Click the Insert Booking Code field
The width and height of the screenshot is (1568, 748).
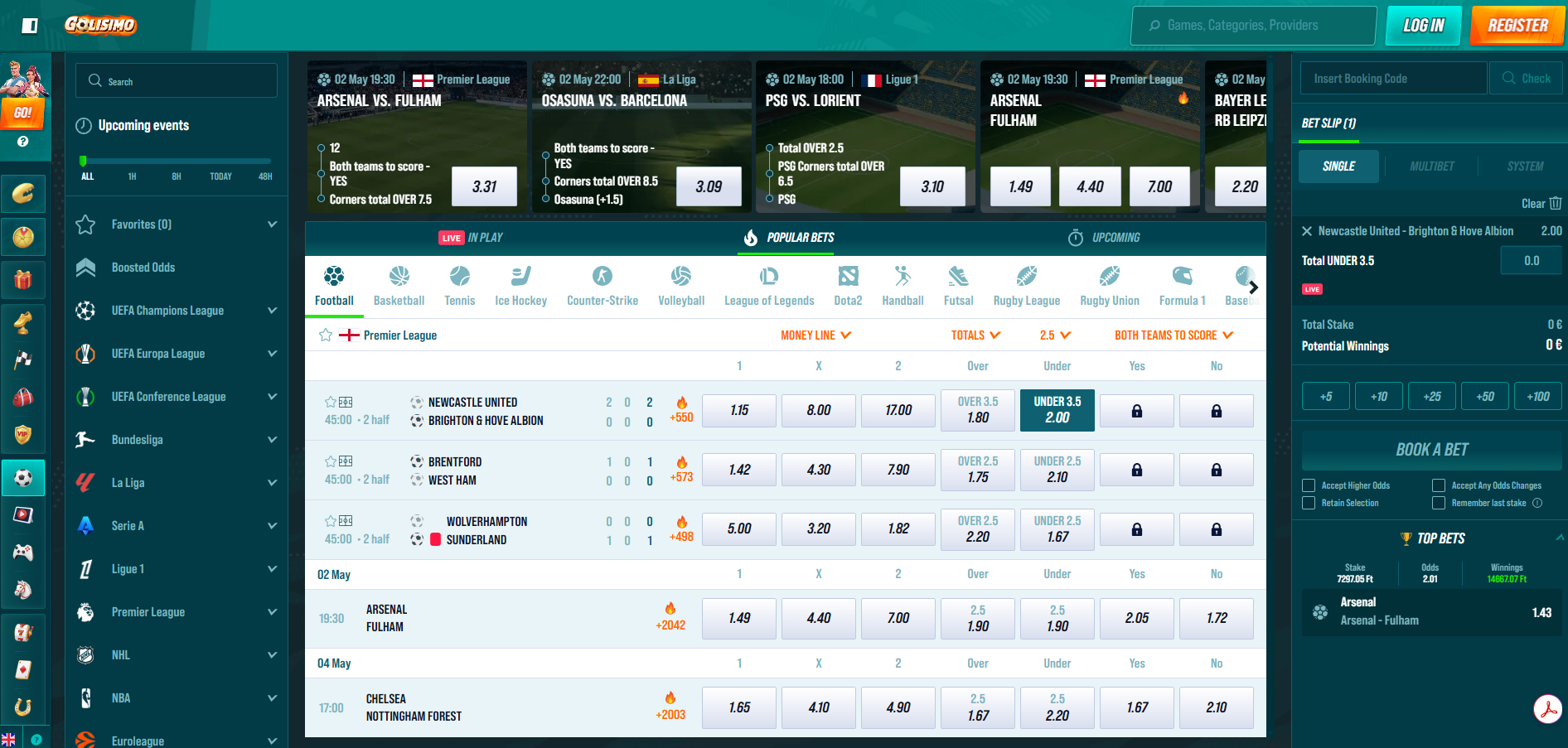point(1394,79)
